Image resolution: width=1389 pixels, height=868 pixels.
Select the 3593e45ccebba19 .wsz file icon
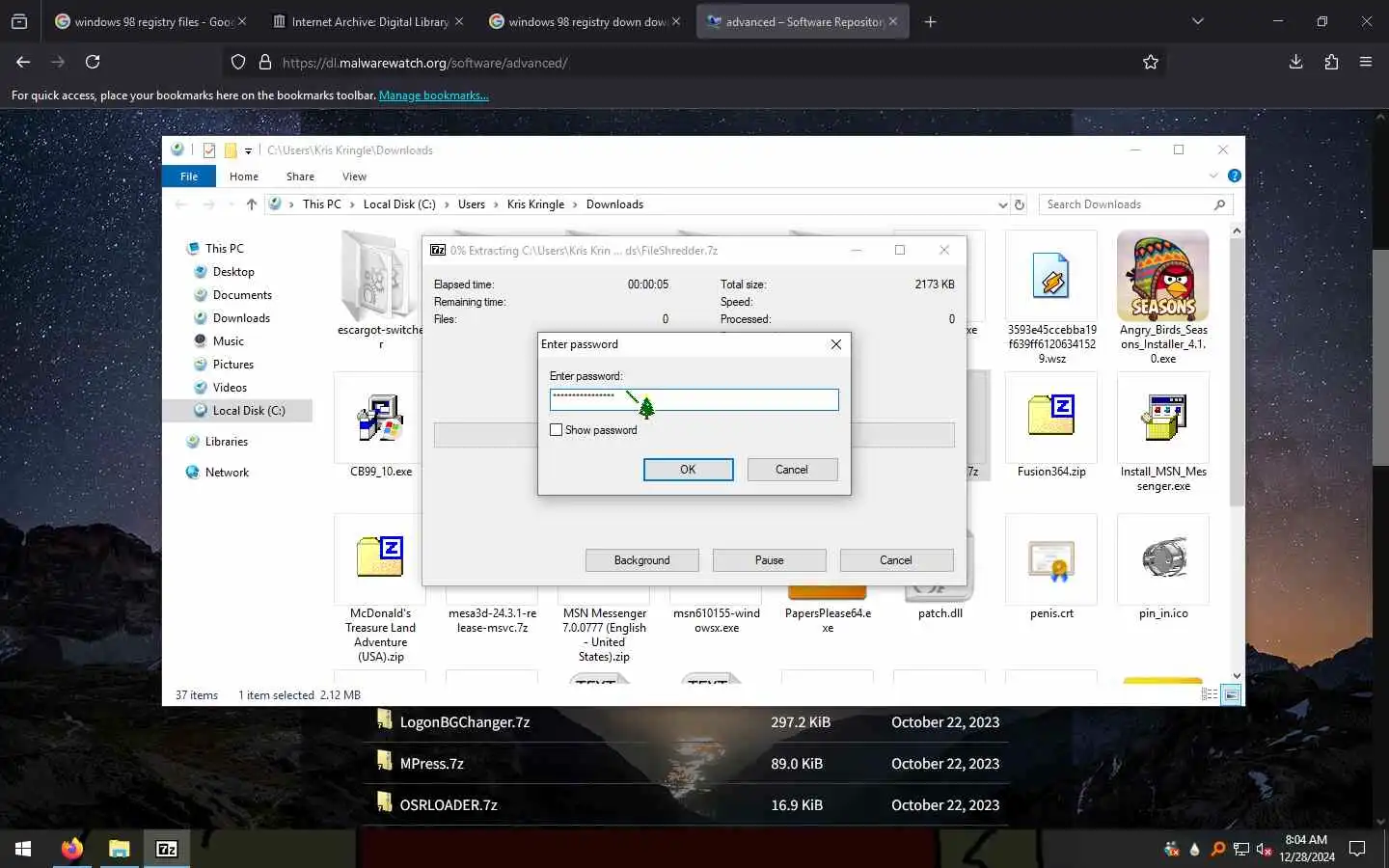(x=1051, y=276)
